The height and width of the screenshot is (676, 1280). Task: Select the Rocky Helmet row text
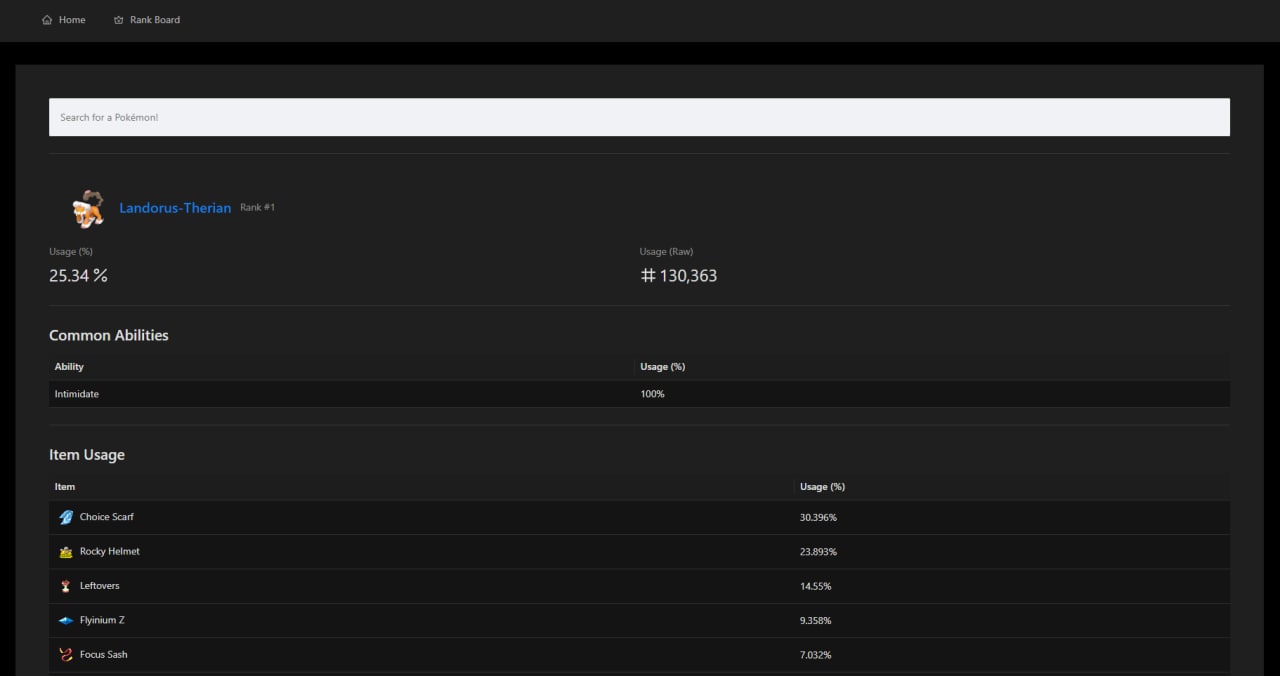pos(110,552)
